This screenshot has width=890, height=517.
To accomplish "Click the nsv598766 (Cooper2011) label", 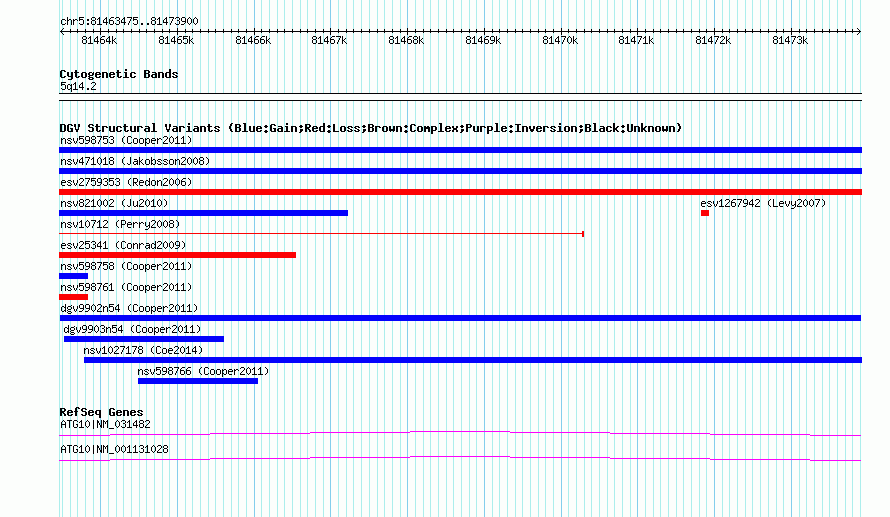I will click(203, 371).
